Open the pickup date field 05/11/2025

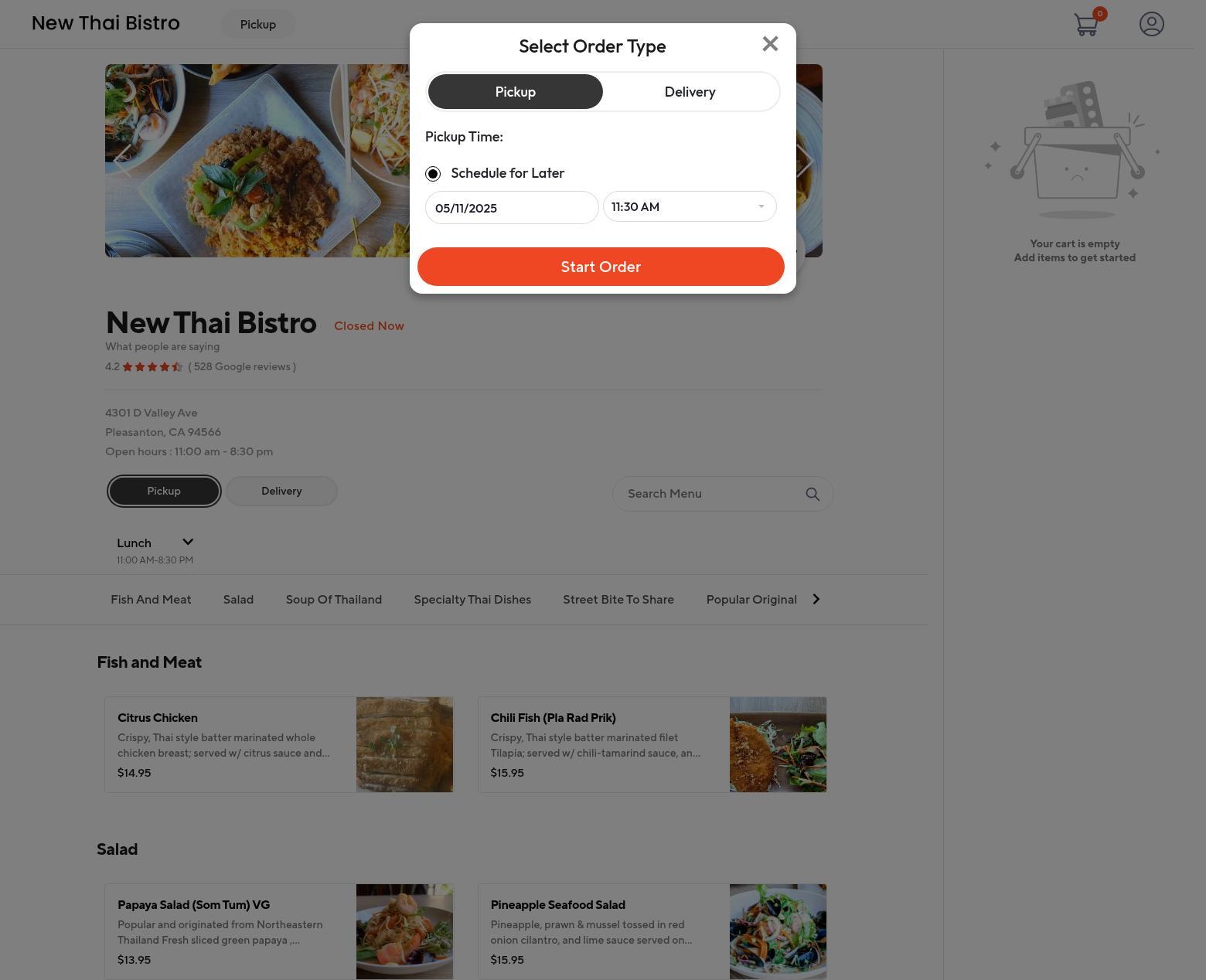pos(512,208)
